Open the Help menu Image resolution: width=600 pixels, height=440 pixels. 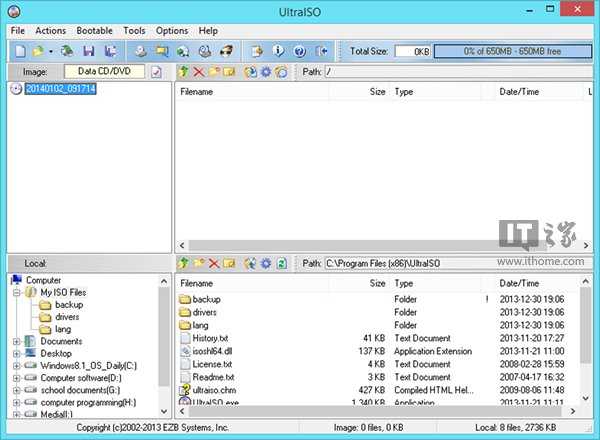pos(208,31)
